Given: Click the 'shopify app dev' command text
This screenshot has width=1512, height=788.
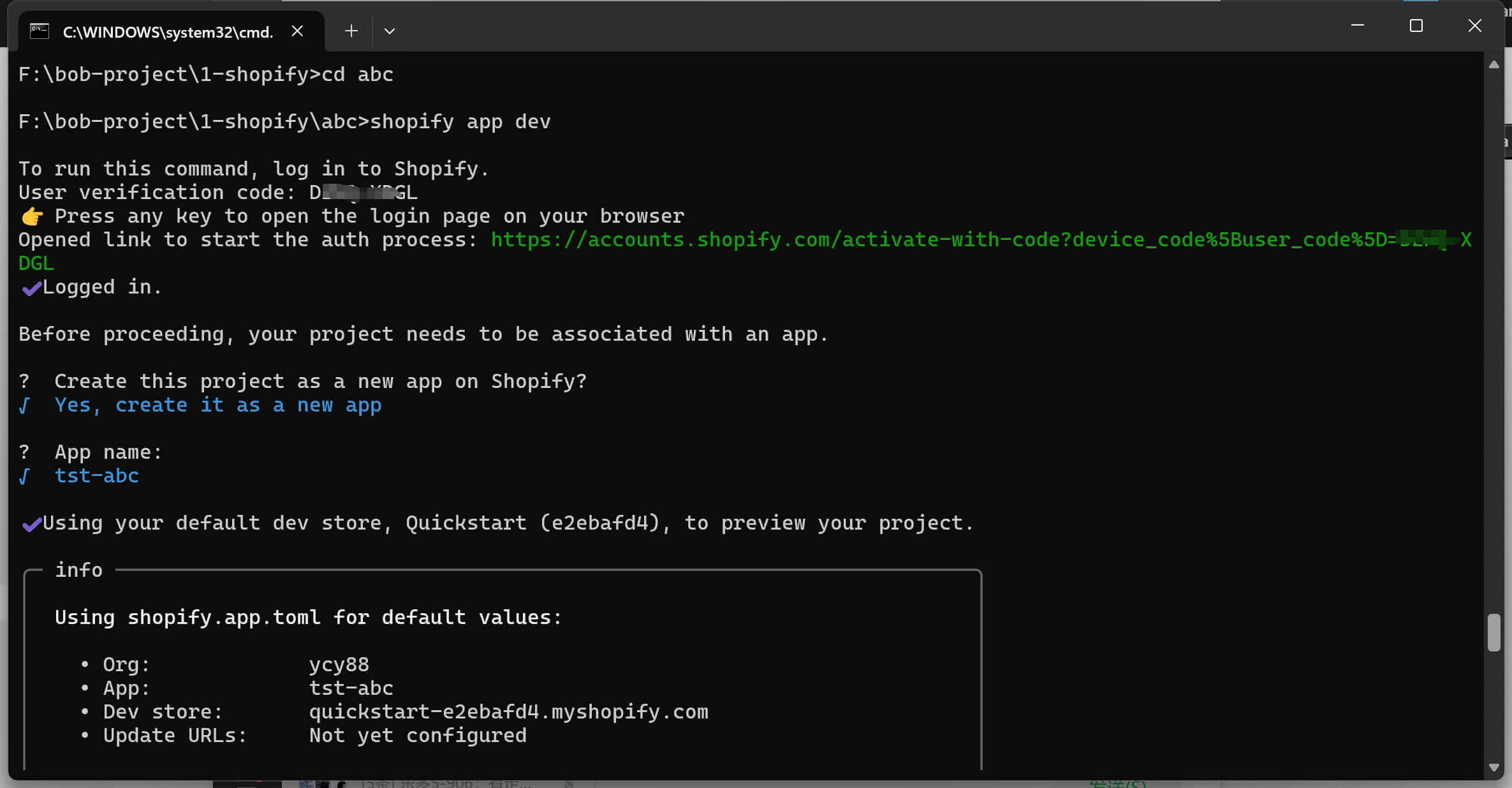Looking at the screenshot, I should [460, 122].
